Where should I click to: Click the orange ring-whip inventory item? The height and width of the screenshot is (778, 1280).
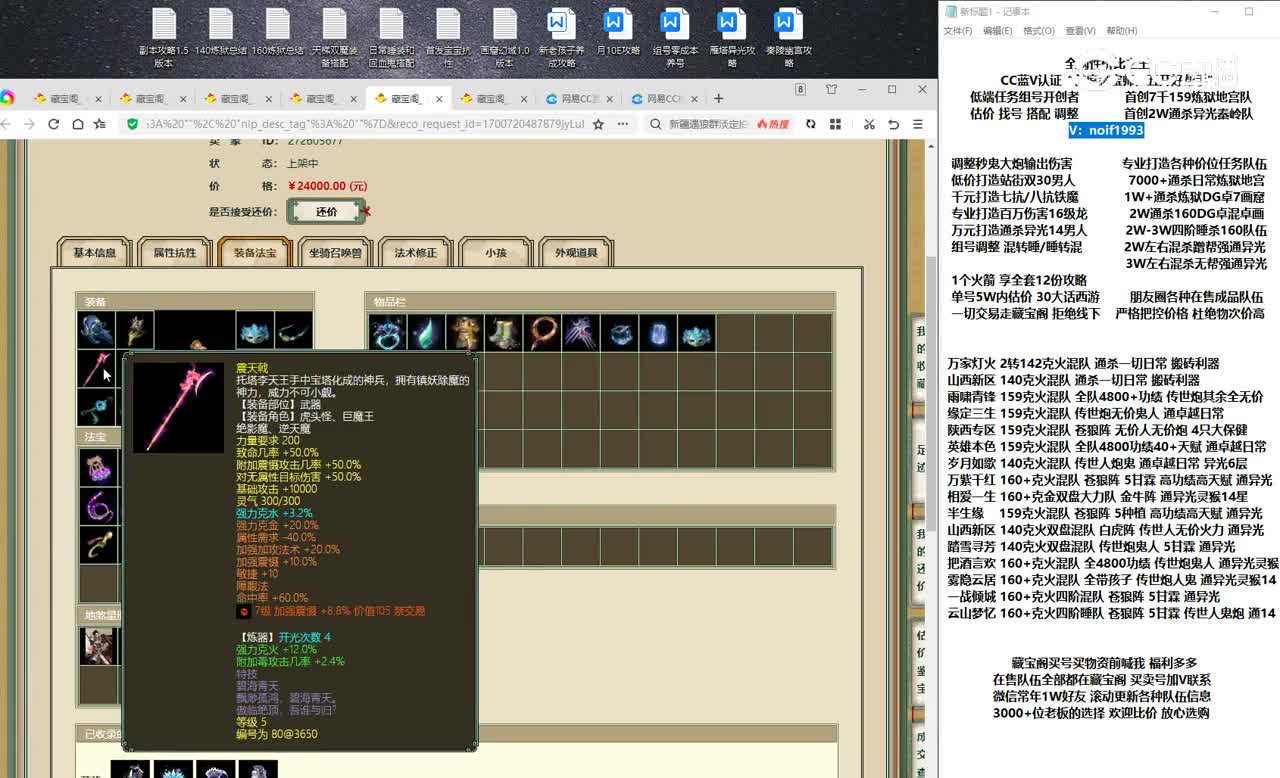542,333
